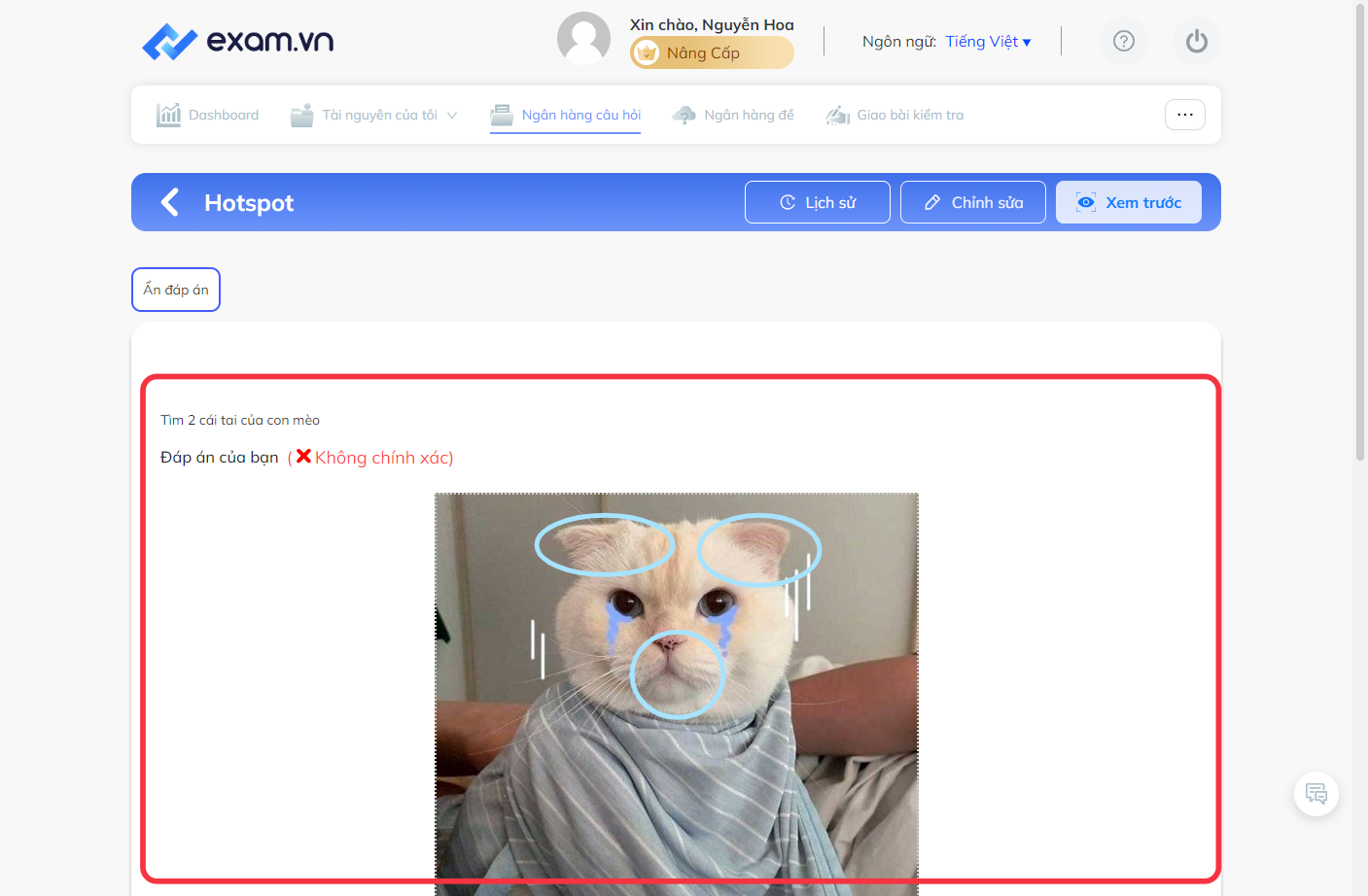
Task: Click the Tài nguyên của tôi folder icon
Action: point(302,115)
